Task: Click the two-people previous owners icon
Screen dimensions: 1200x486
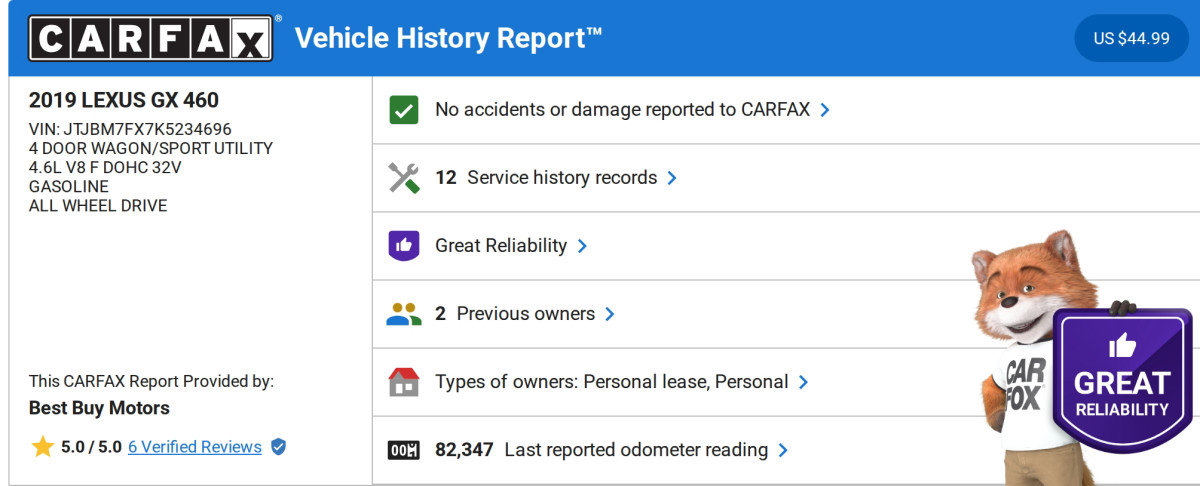Action: (x=403, y=314)
